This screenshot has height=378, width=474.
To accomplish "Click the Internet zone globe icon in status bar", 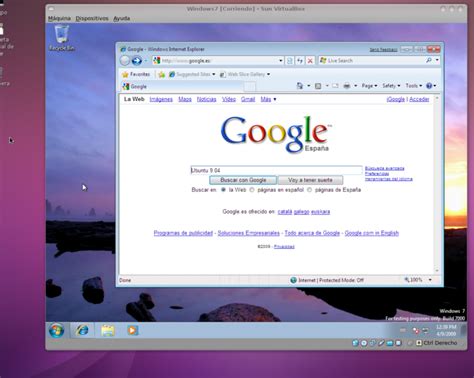I will [x=293, y=280].
